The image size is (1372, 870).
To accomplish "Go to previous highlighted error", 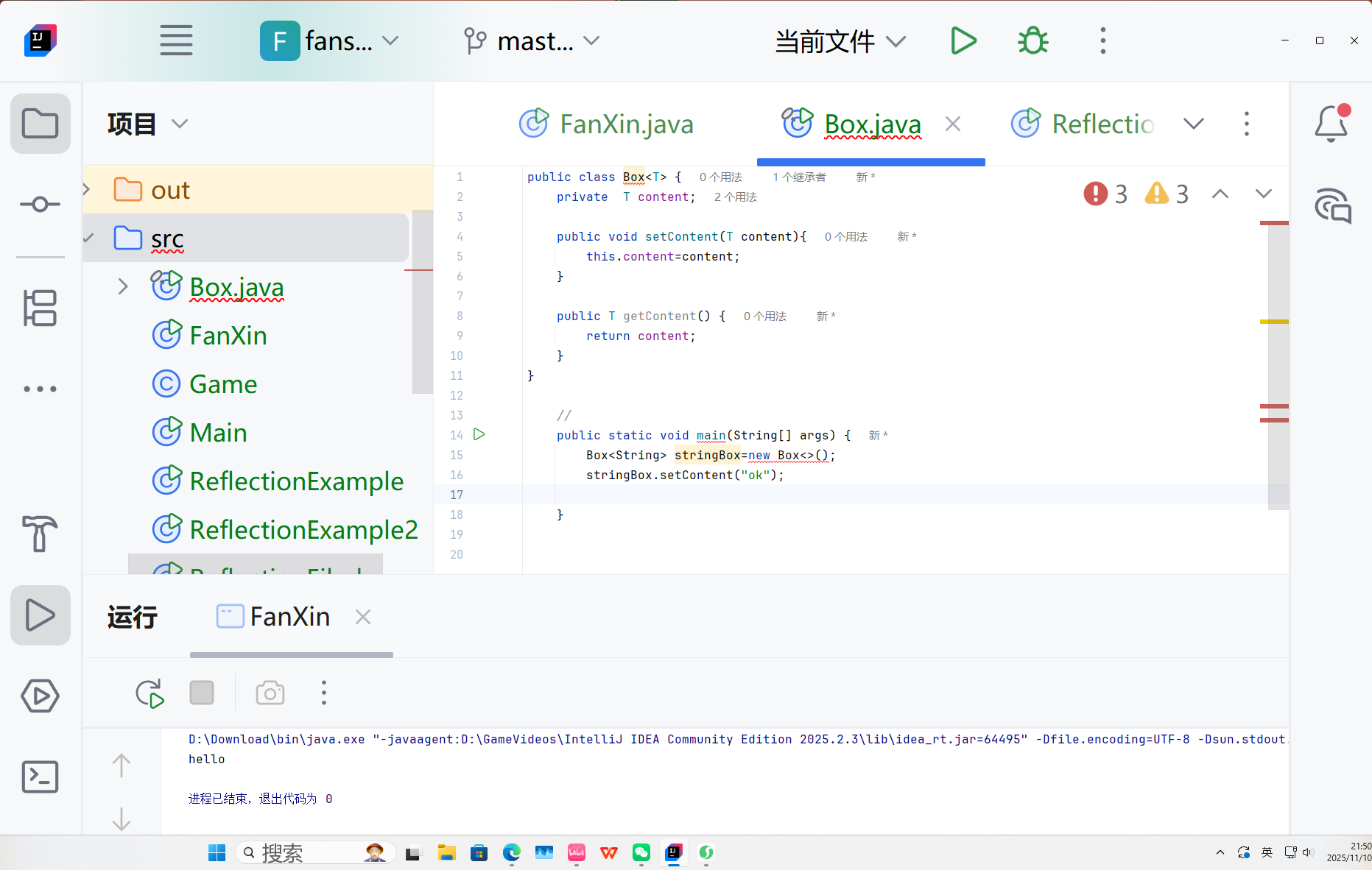I will tap(1220, 194).
